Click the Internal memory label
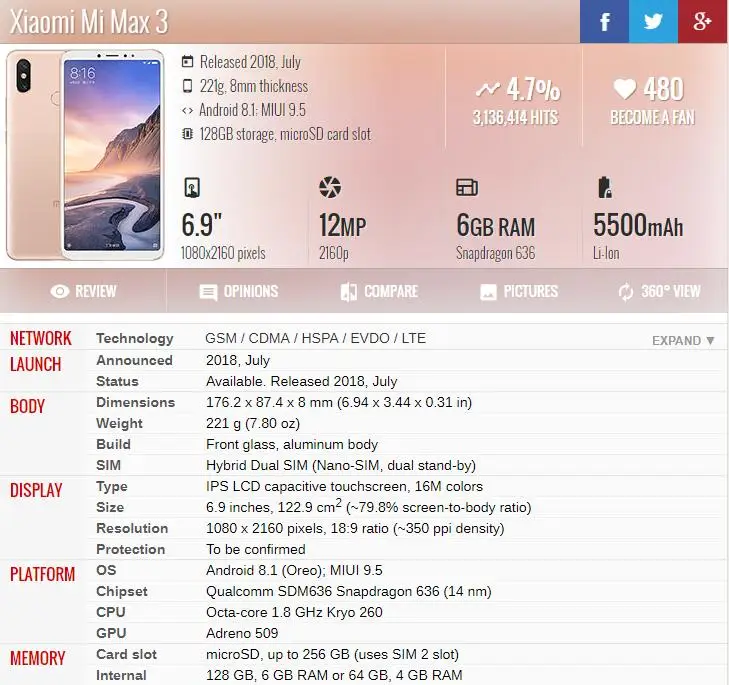The height and width of the screenshot is (685, 729). click(x=121, y=675)
